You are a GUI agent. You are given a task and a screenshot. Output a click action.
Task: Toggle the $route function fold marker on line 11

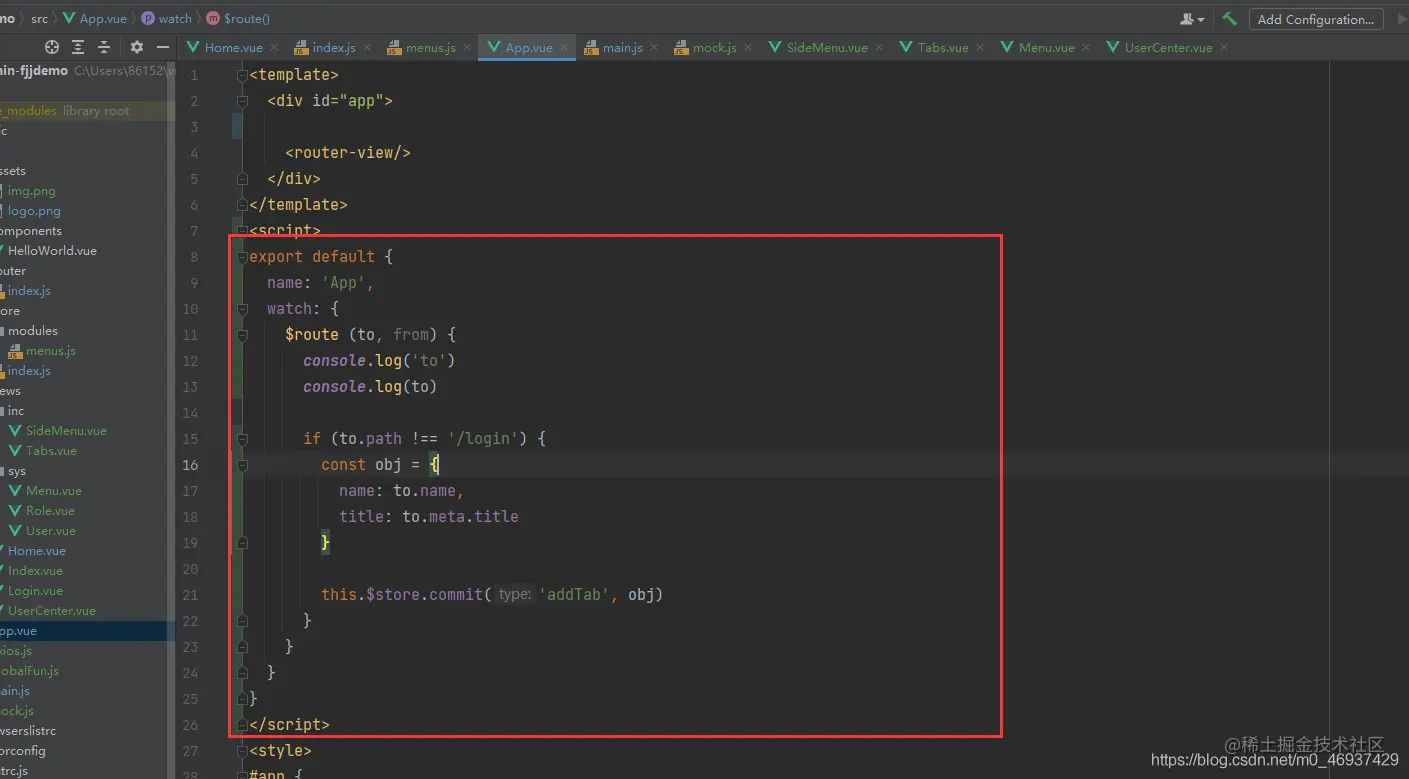click(x=242, y=335)
